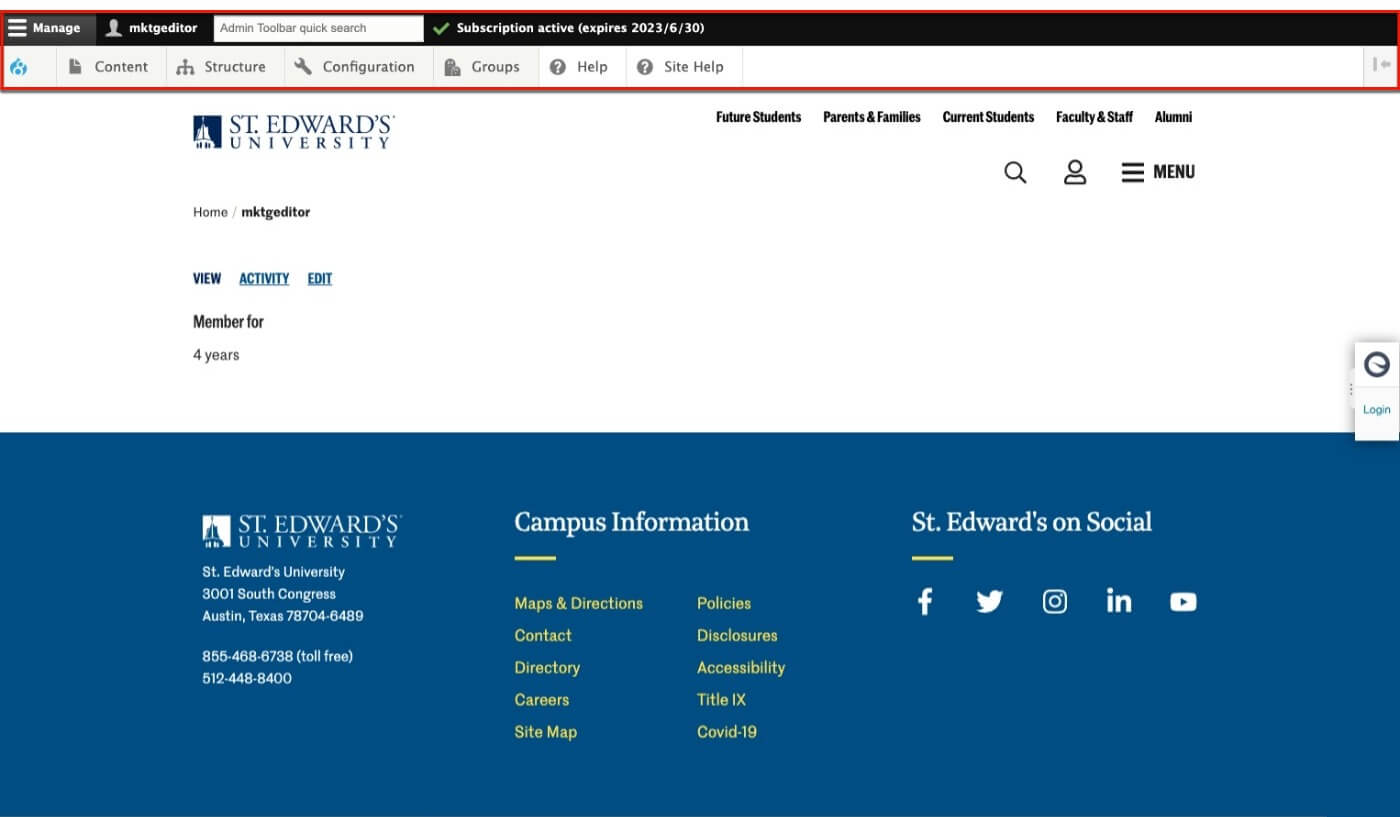
Task: Click the user account profile icon
Action: pos(1075,172)
